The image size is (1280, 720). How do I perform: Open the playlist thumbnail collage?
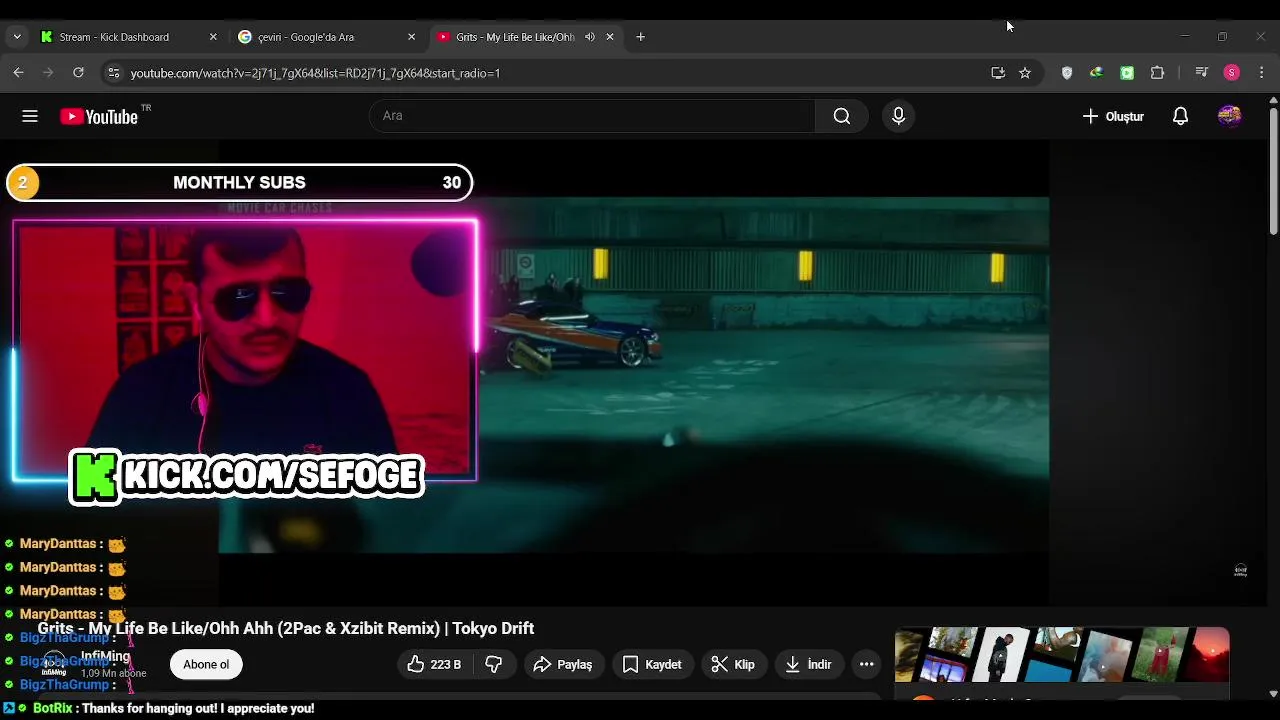pyautogui.click(x=1062, y=655)
